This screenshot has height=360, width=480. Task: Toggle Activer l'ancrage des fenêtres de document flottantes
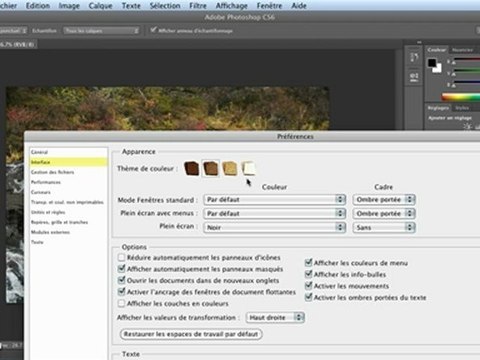[121, 292]
